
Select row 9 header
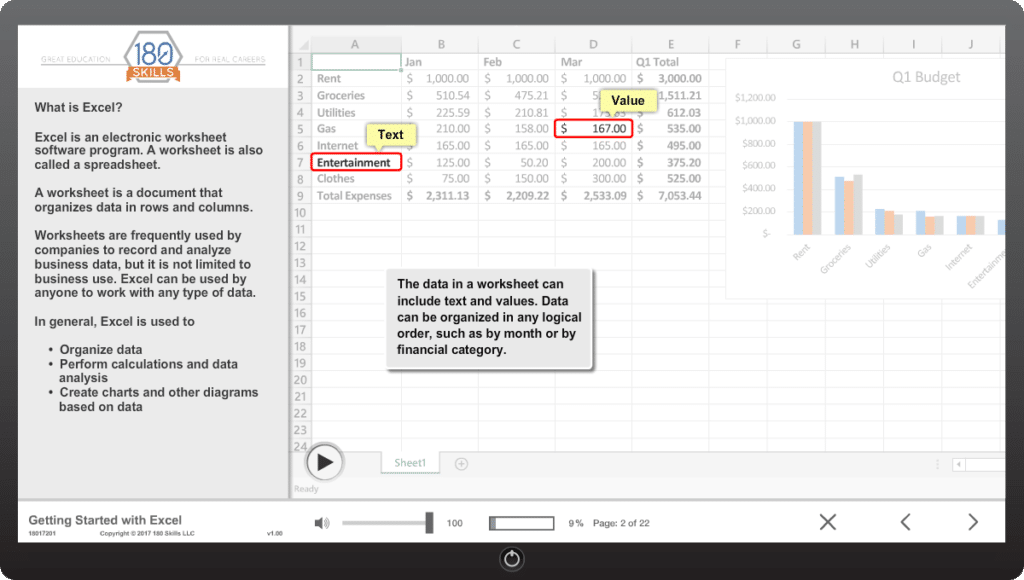coord(301,196)
